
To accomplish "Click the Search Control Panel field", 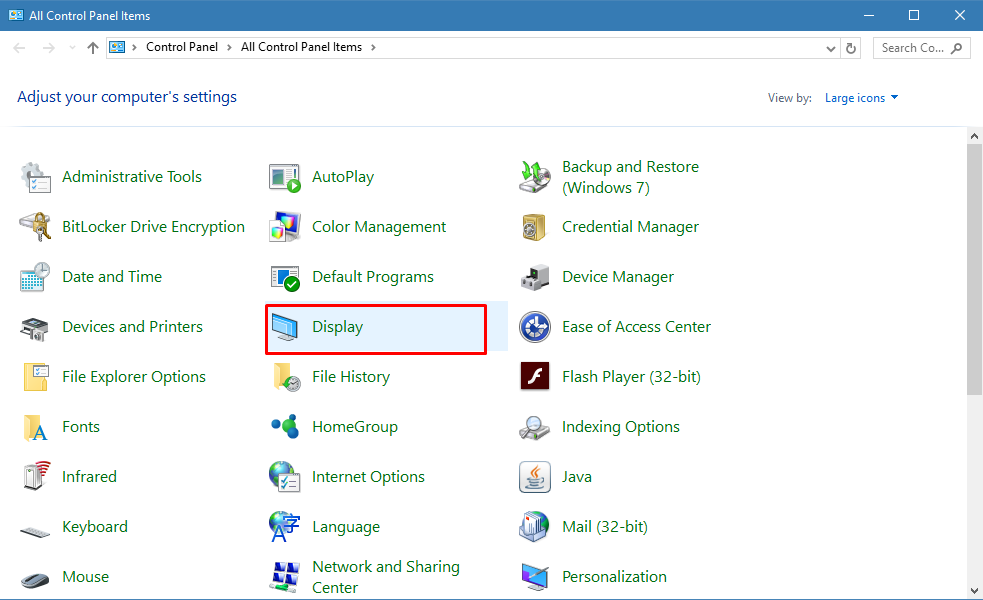I will tap(912, 48).
